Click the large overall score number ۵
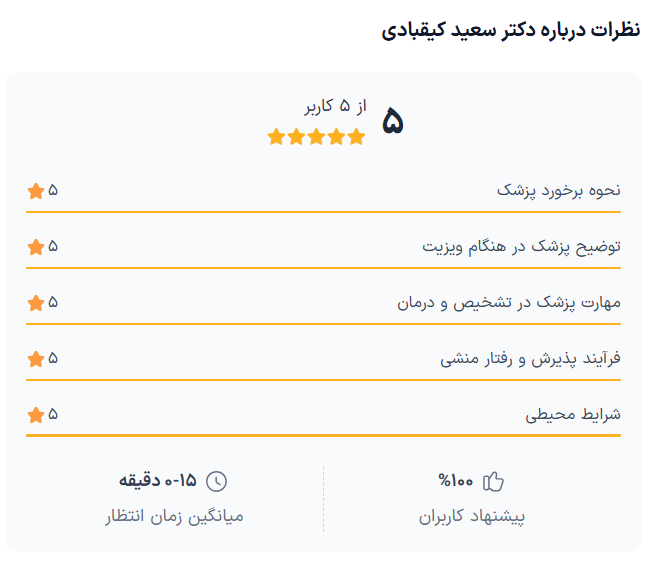 tap(393, 122)
